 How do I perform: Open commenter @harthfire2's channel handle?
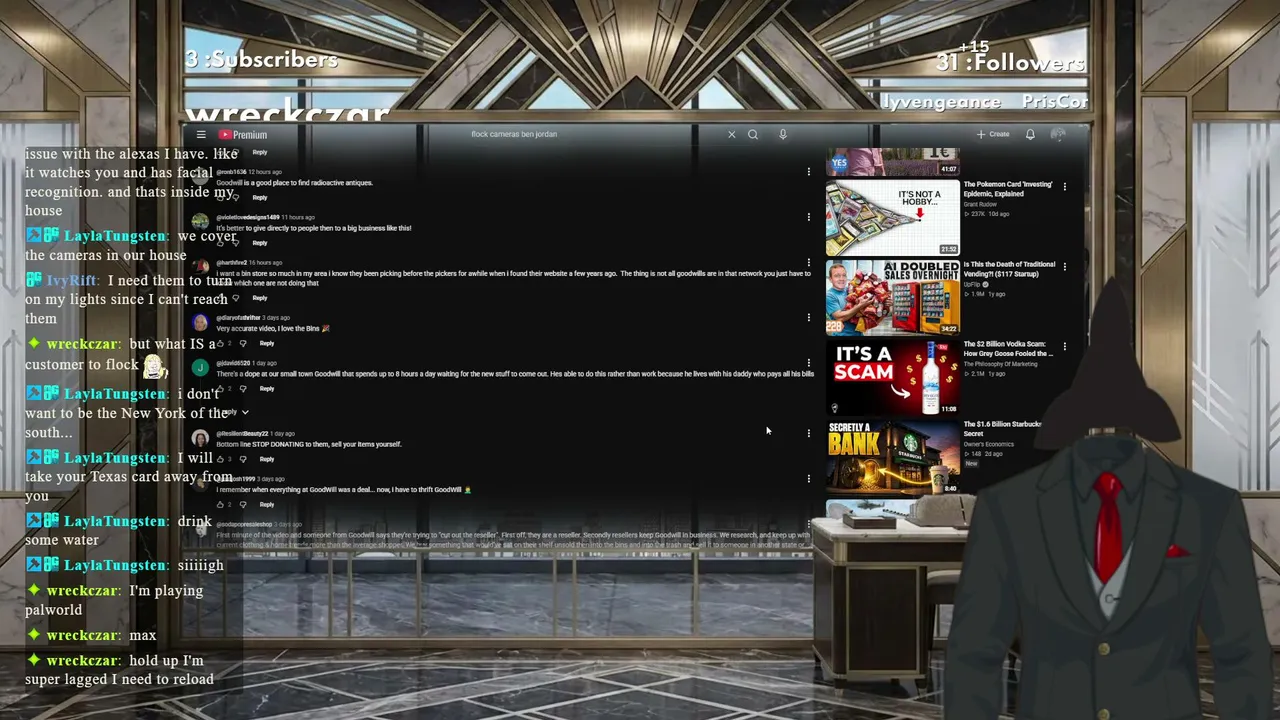pos(231,262)
